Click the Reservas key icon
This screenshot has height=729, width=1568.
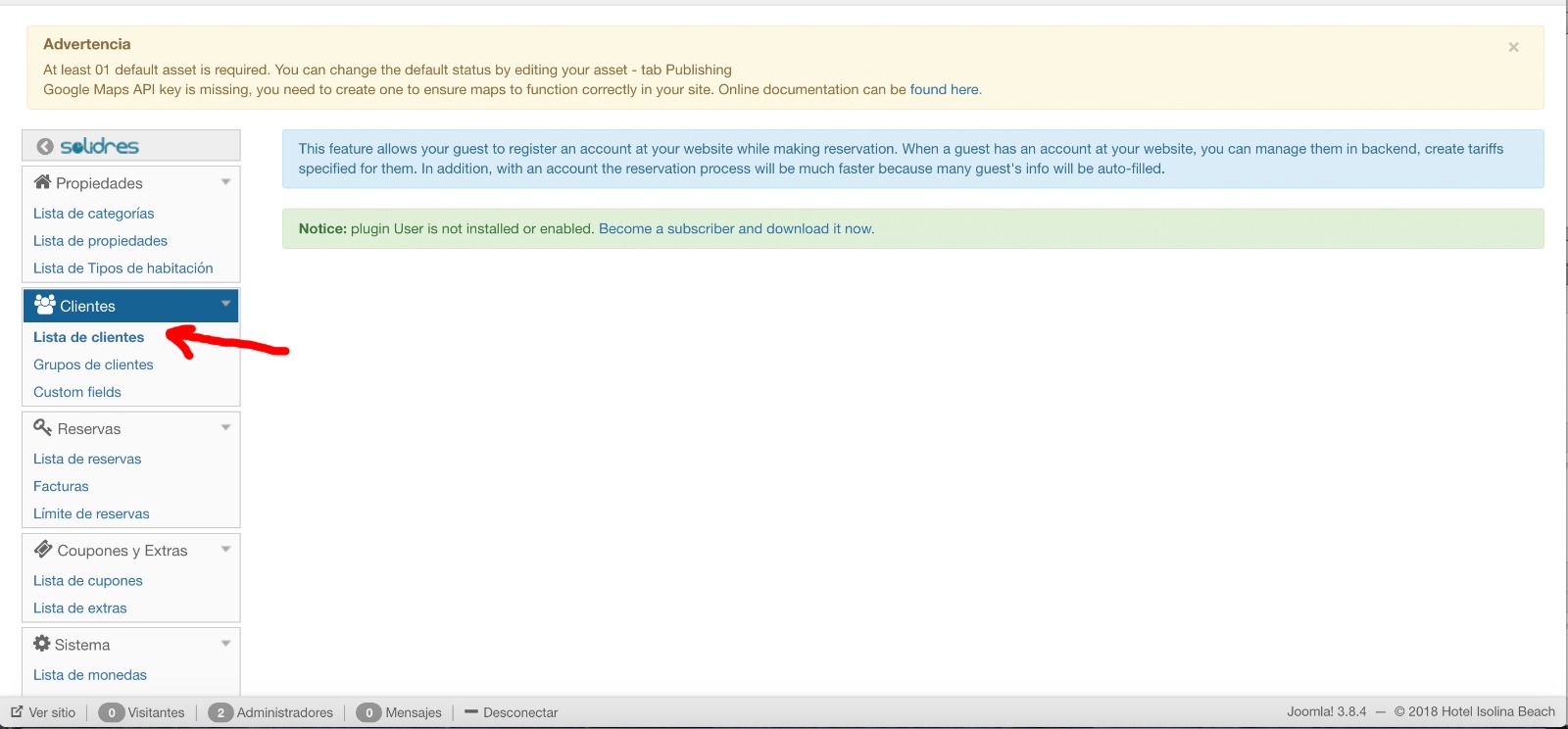(42, 428)
